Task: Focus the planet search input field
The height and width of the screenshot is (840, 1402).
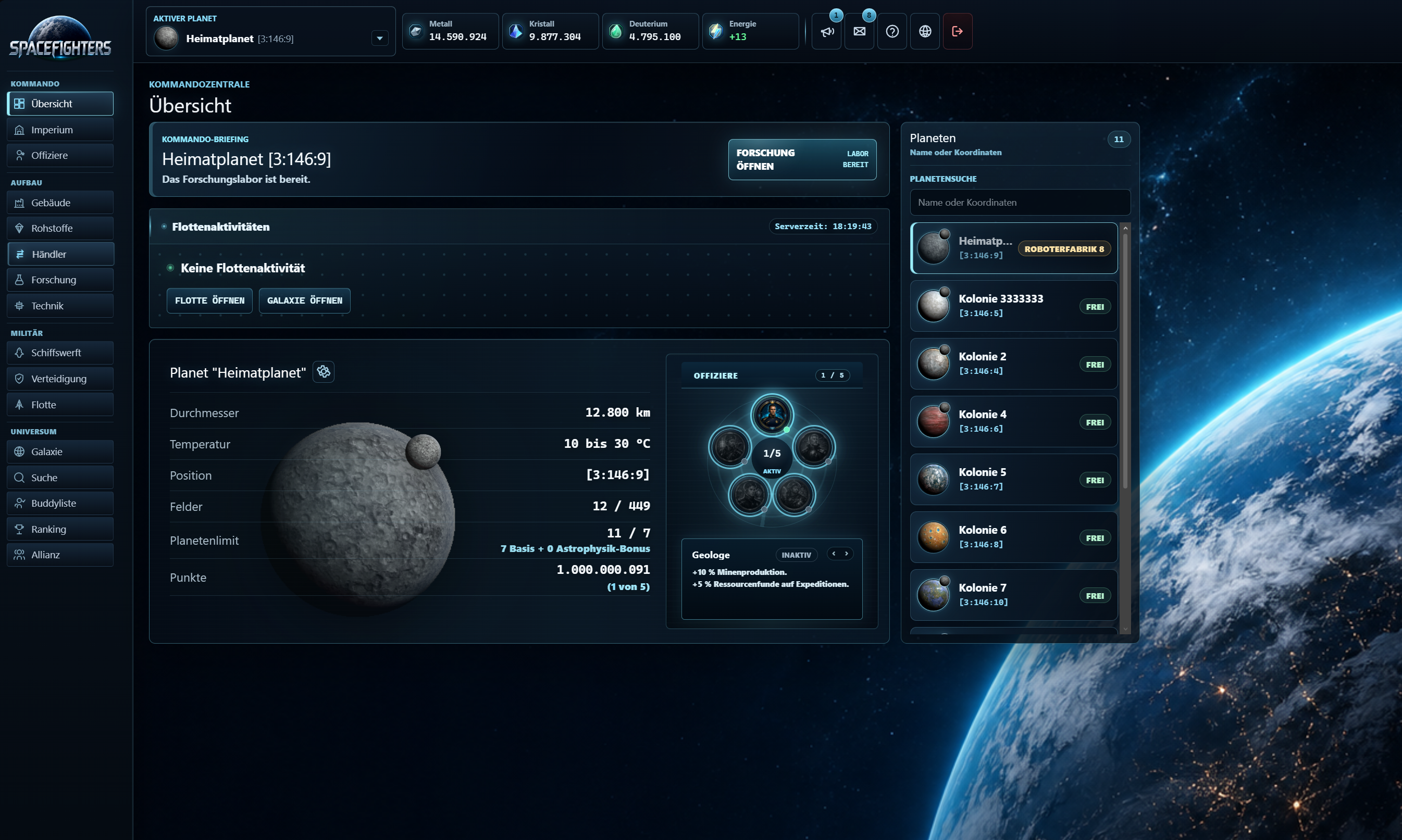Action: [1020, 203]
